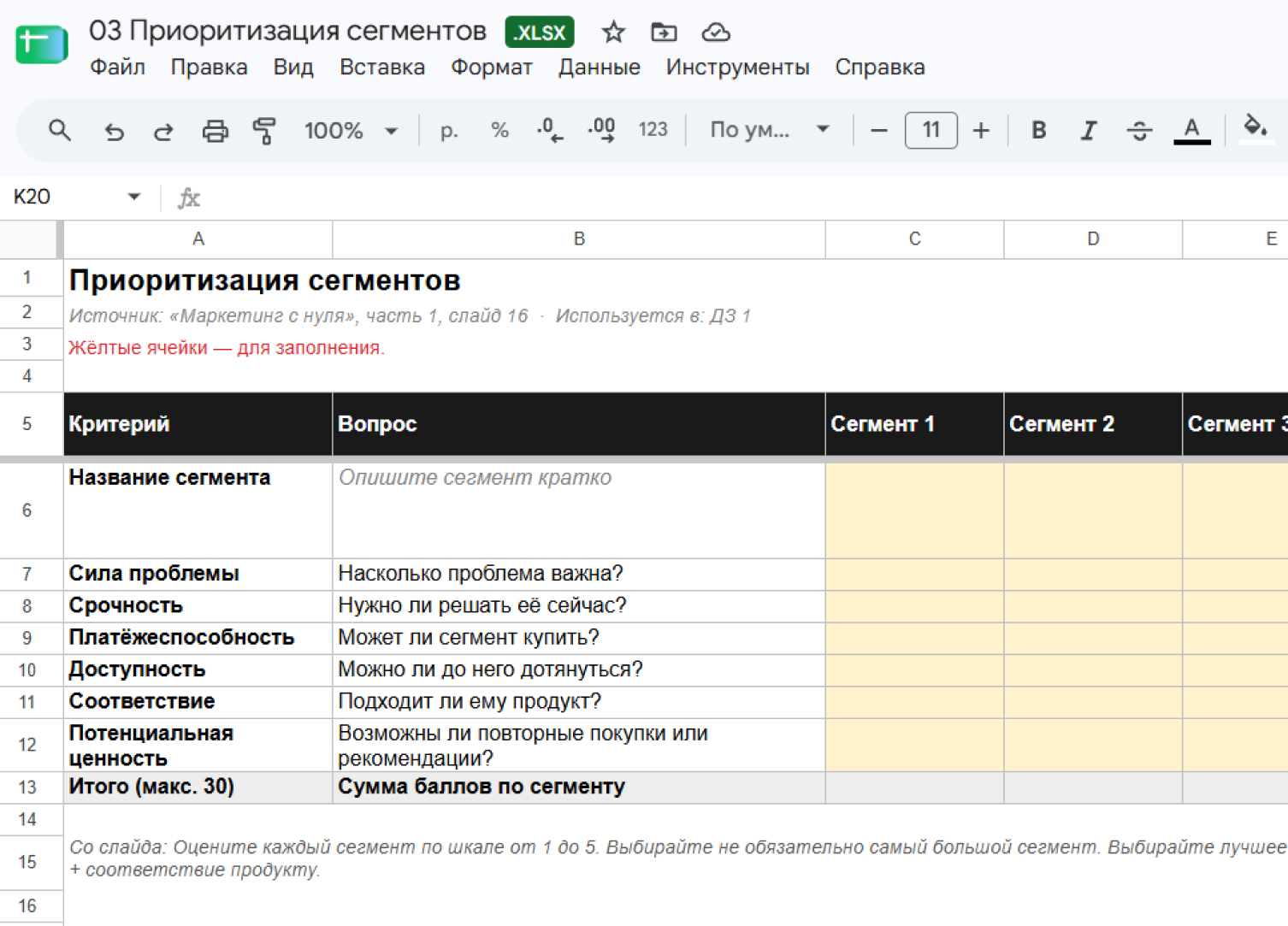Redo the last action

click(163, 131)
